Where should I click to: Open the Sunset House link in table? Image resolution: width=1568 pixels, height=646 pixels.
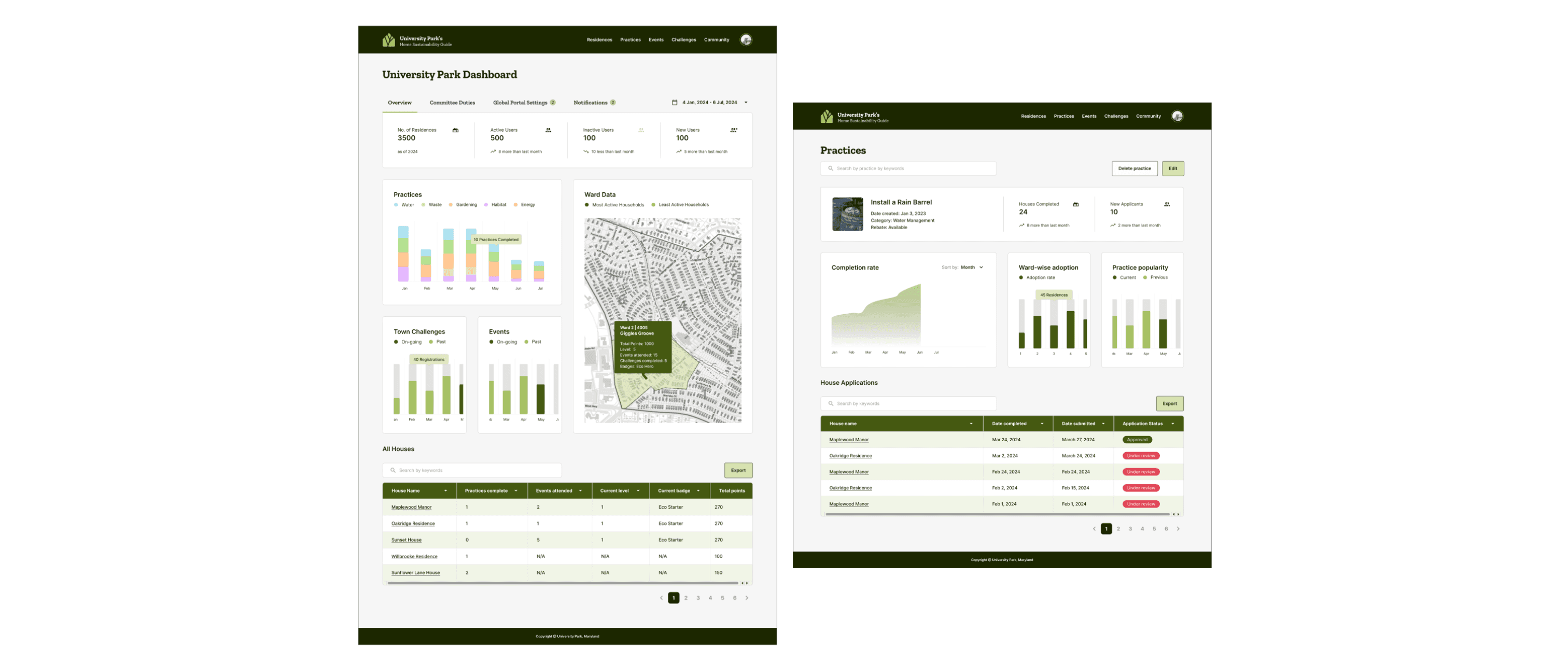[406, 540]
